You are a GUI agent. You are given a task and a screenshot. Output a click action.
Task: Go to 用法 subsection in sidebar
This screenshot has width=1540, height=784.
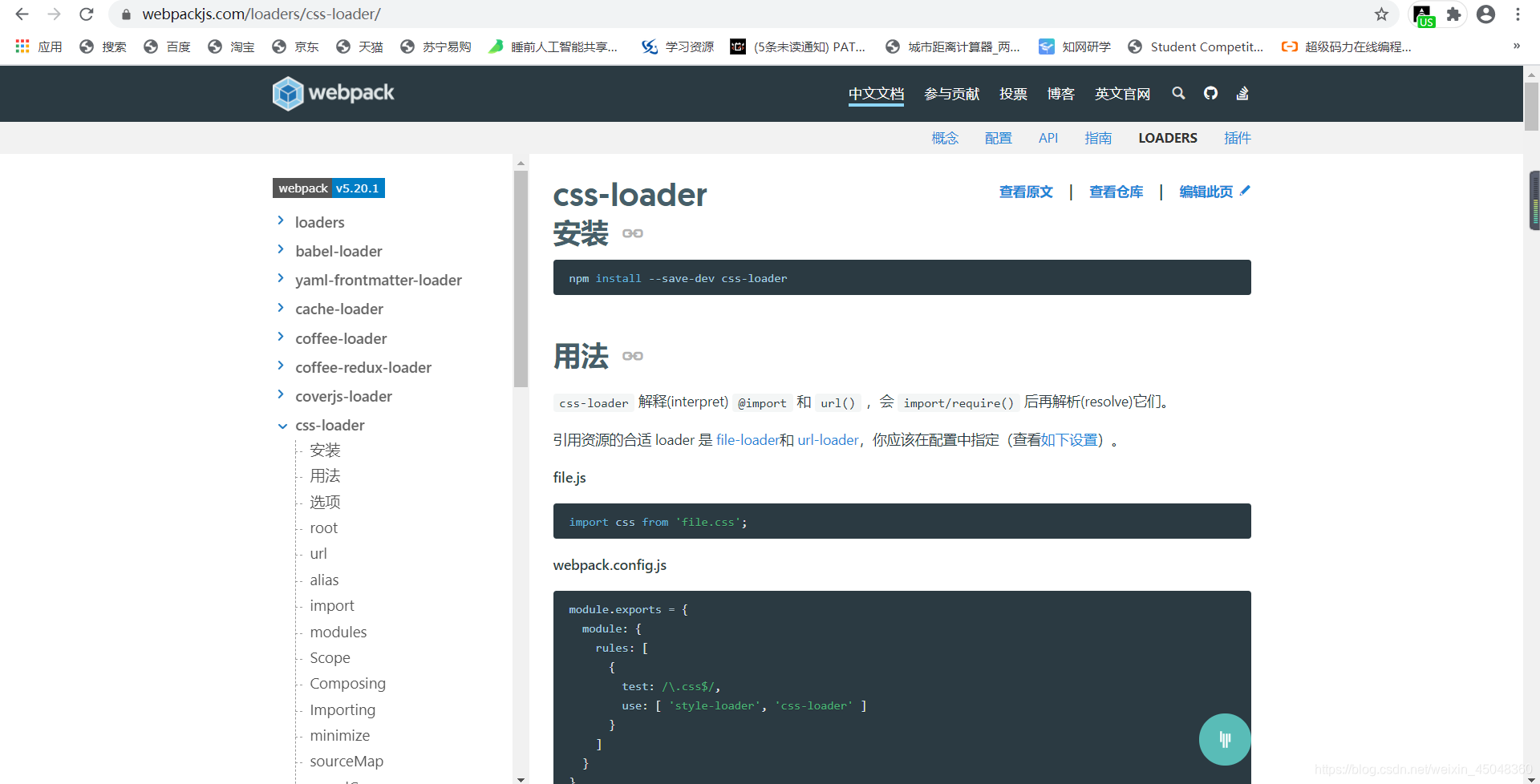(325, 476)
